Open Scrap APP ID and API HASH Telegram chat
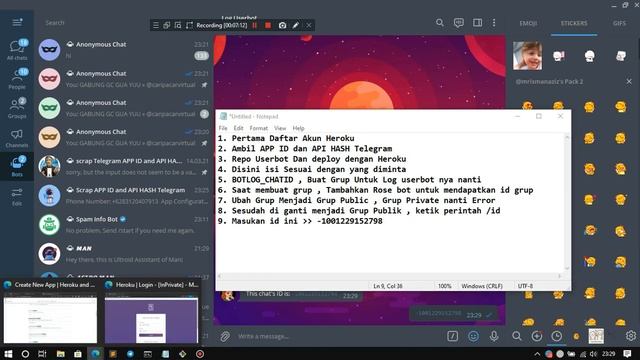Viewport: 640px width, 360px height. coord(123,196)
